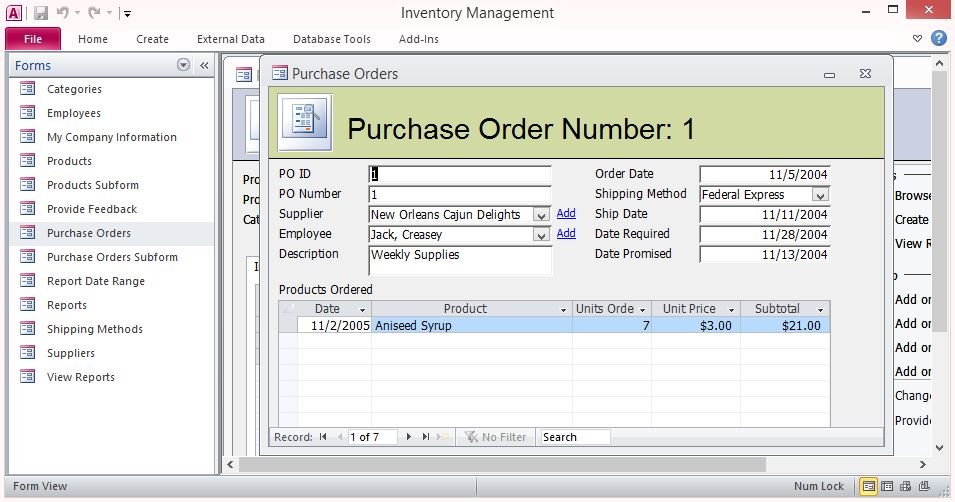The image size is (955, 502).
Task: Open the External Data ribbon tab
Action: 230,39
